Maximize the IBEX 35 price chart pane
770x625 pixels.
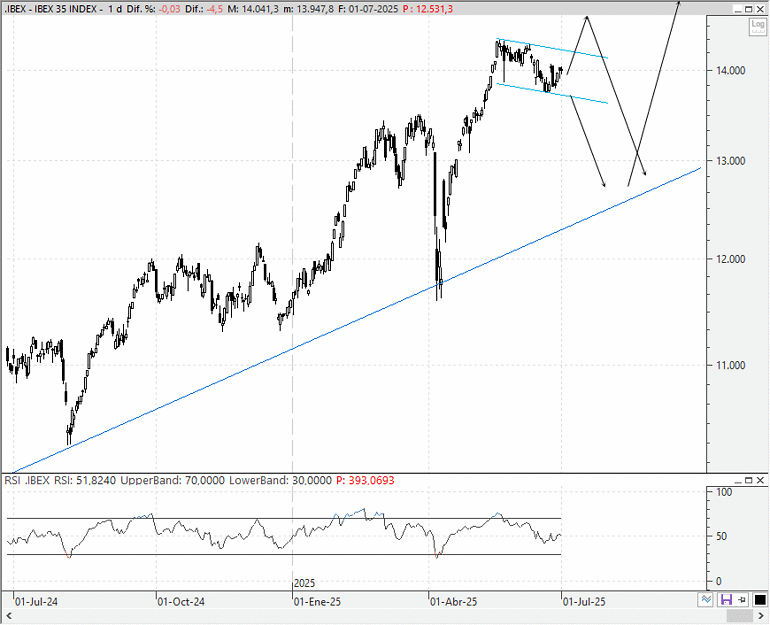point(748,9)
